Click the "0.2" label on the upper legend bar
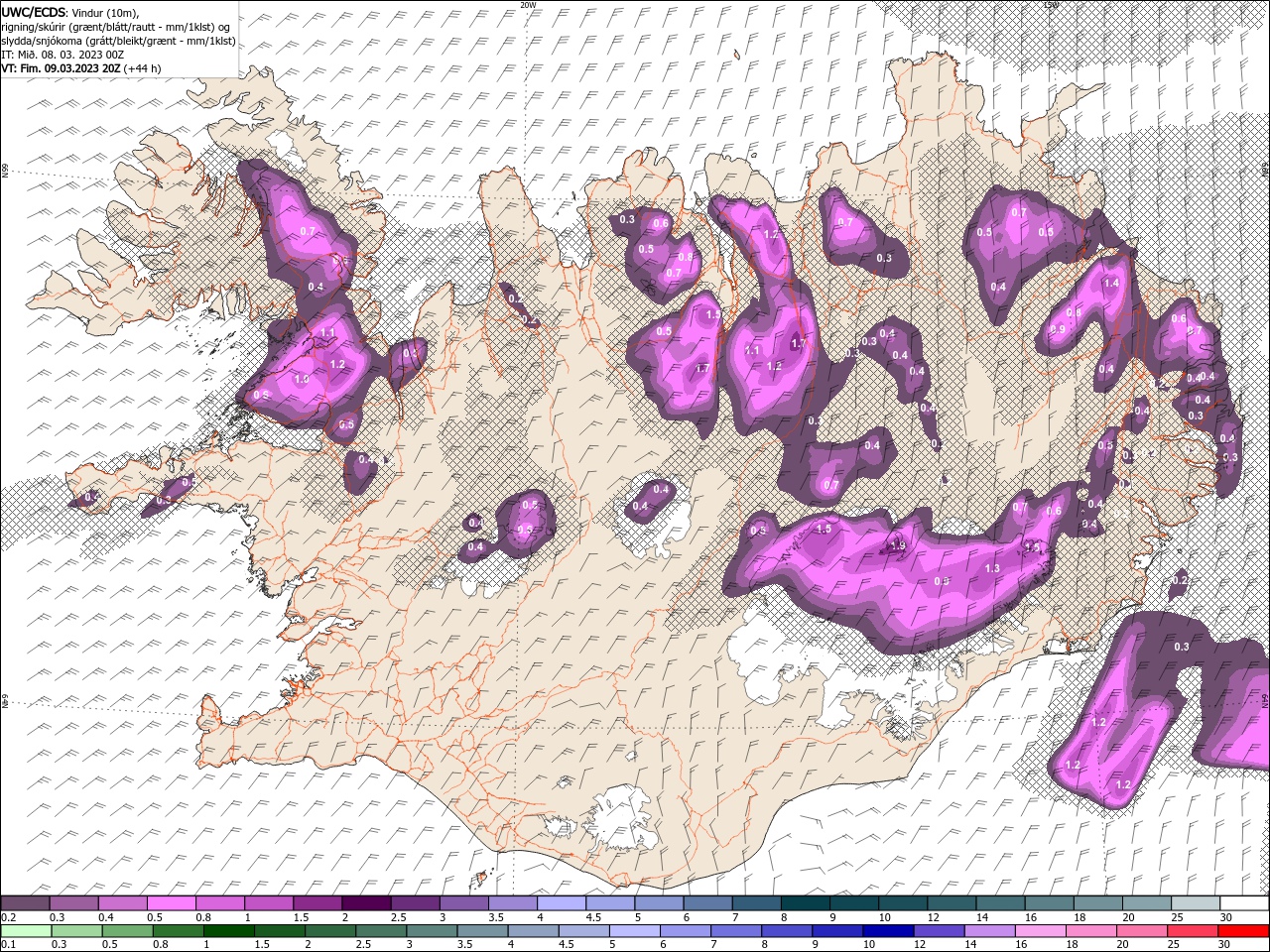Image resolution: width=1270 pixels, height=952 pixels. coord(7,917)
